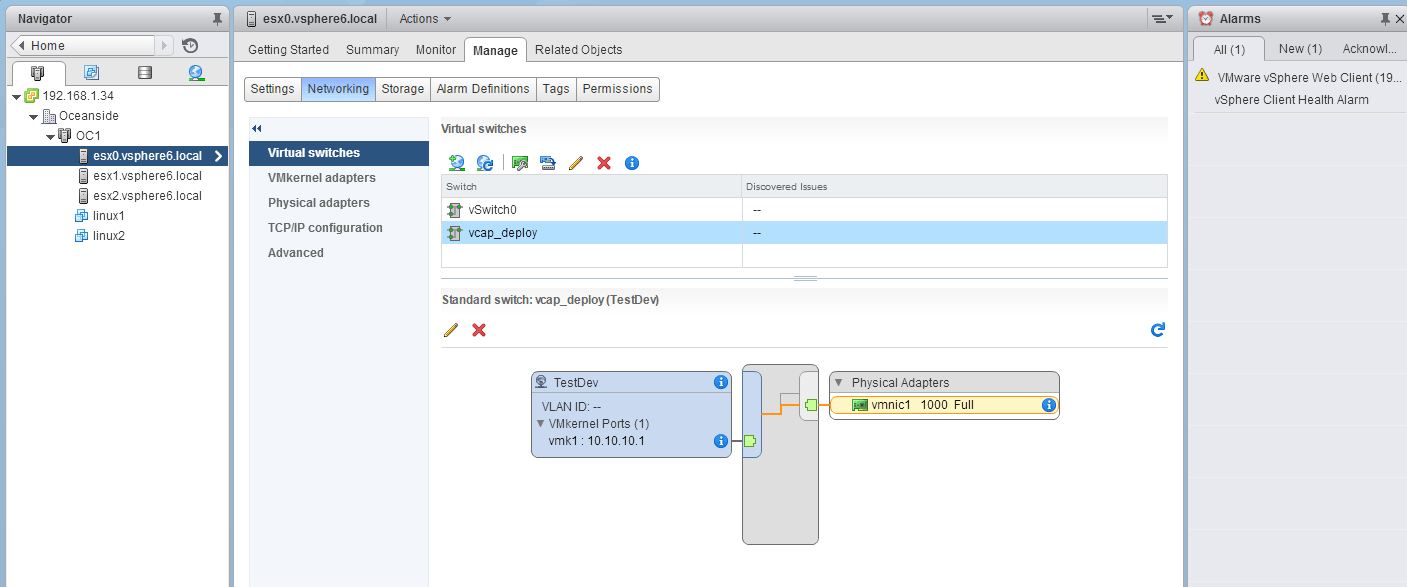Open Advanced networking settings
Screen dimensions: 1407x587
coord(296,253)
